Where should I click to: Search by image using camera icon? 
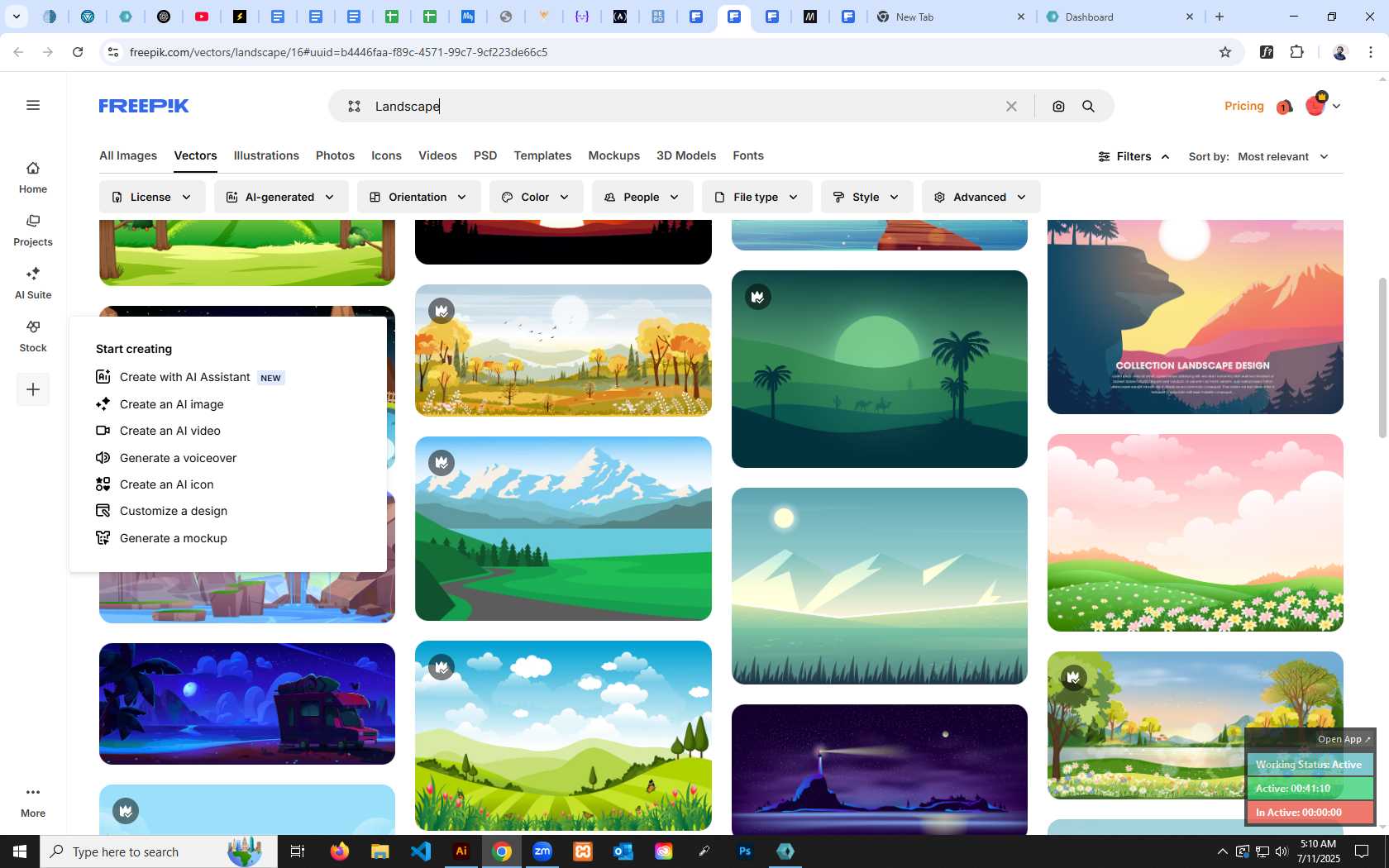(x=1058, y=106)
